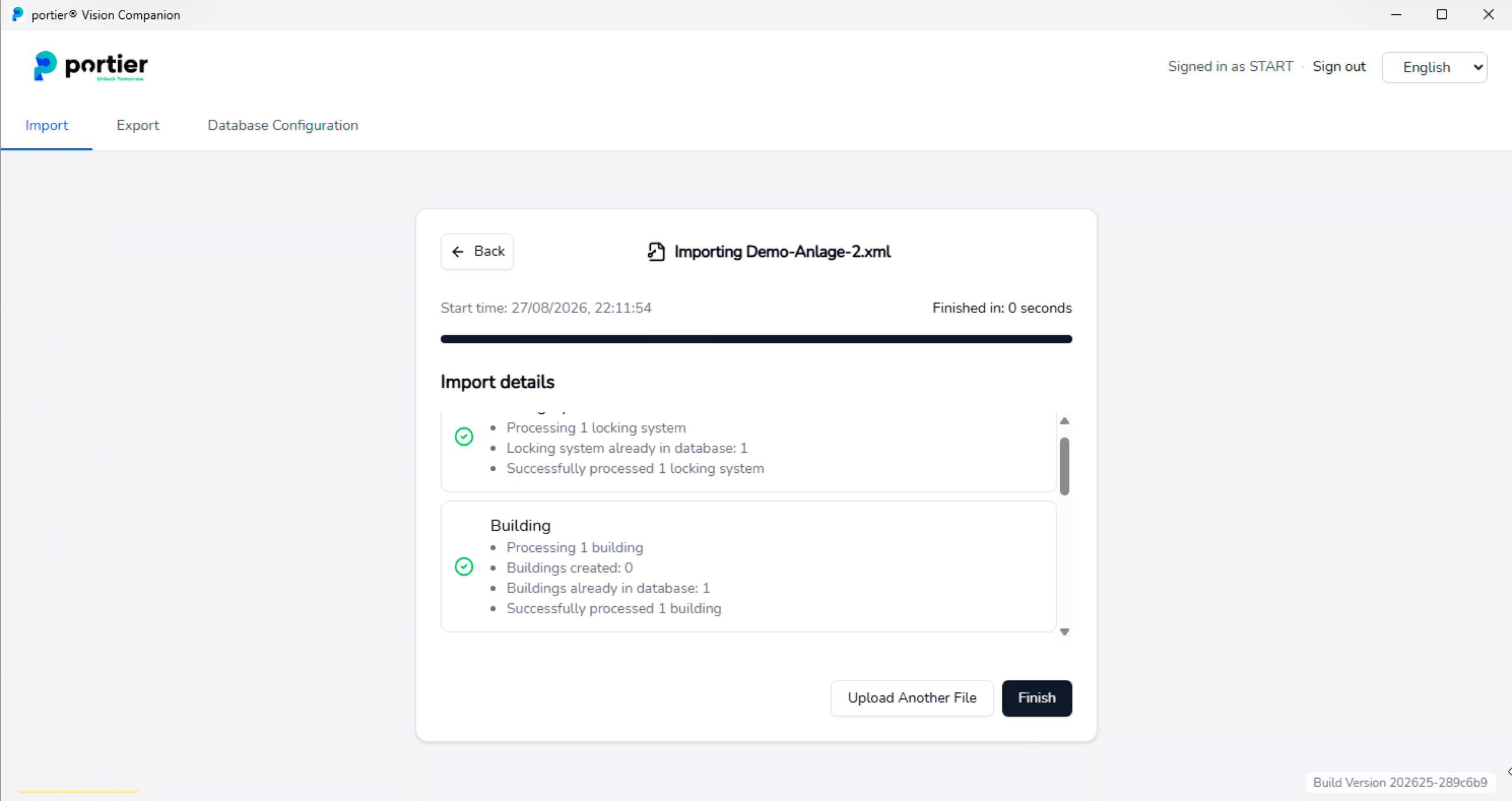Click the portier logo in the header
This screenshot has height=801, width=1512.
90,66
